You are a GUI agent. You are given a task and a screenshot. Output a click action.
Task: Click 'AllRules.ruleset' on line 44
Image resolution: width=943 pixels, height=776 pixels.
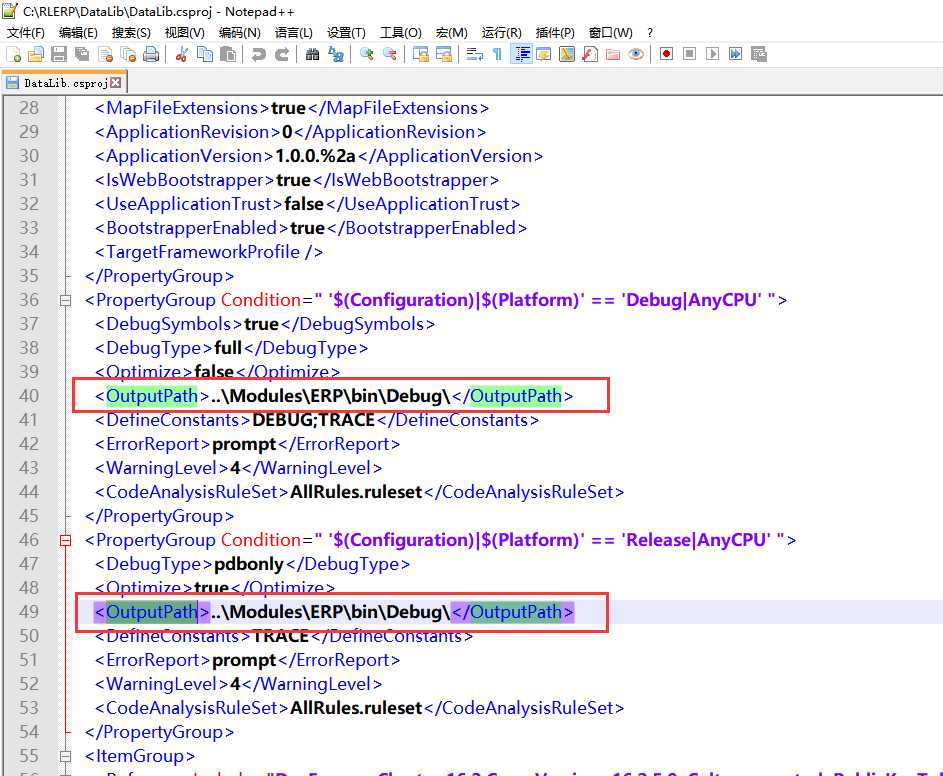point(356,492)
